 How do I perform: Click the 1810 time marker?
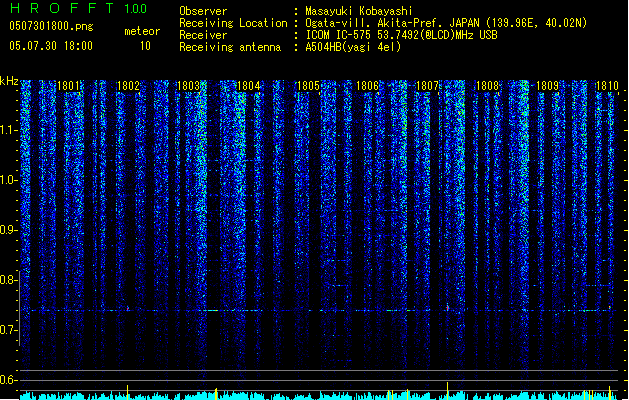pyautogui.click(x=607, y=86)
